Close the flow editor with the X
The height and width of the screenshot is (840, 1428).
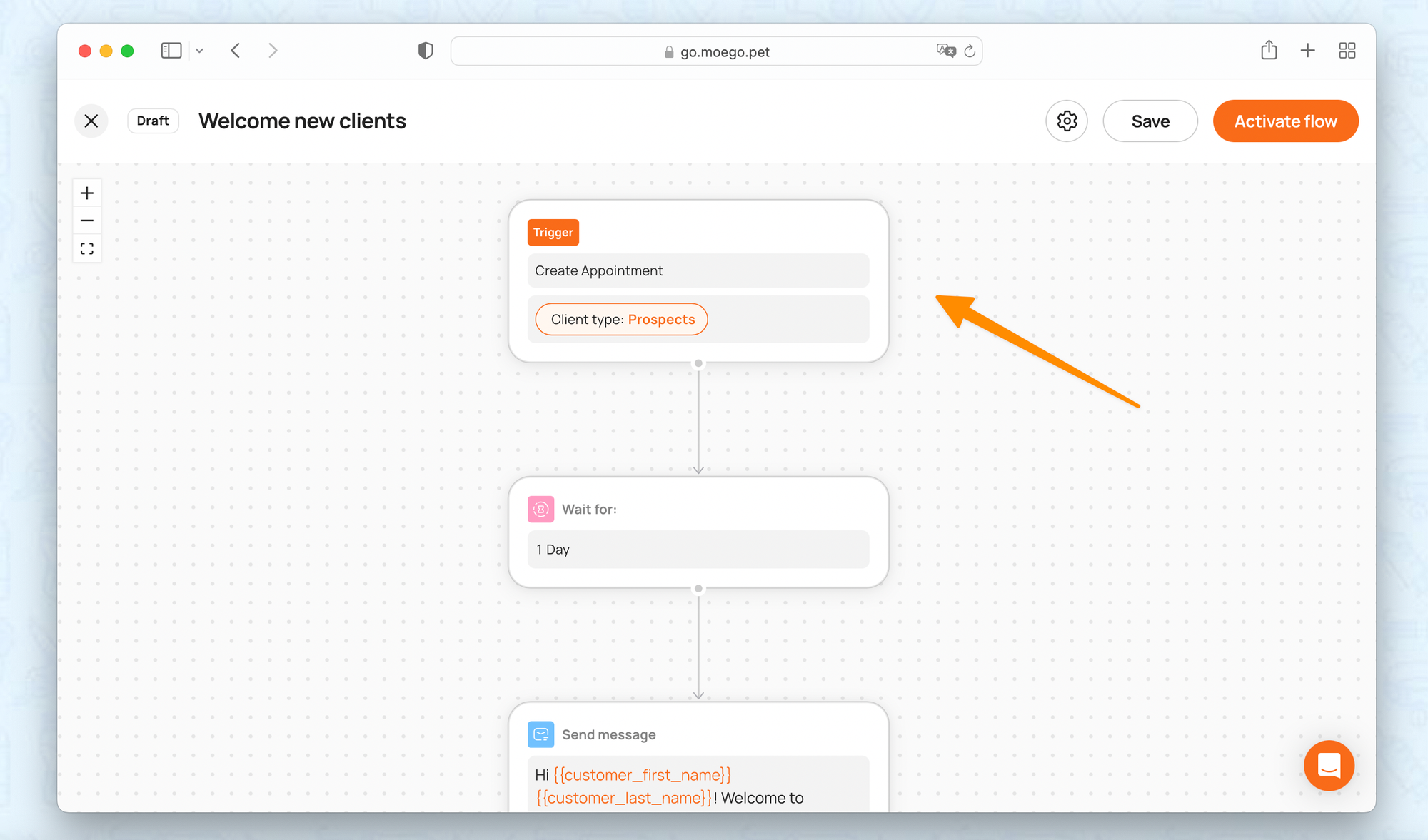click(91, 121)
